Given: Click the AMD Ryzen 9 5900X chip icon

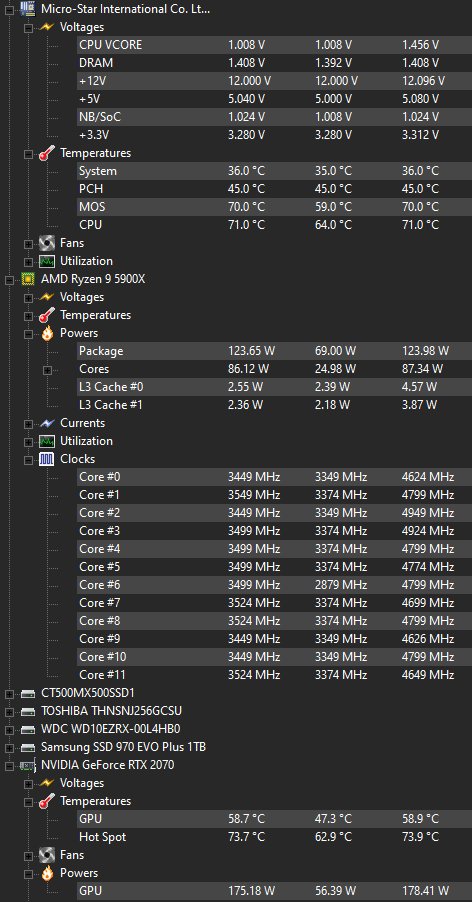Looking at the screenshot, I should [27, 279].
